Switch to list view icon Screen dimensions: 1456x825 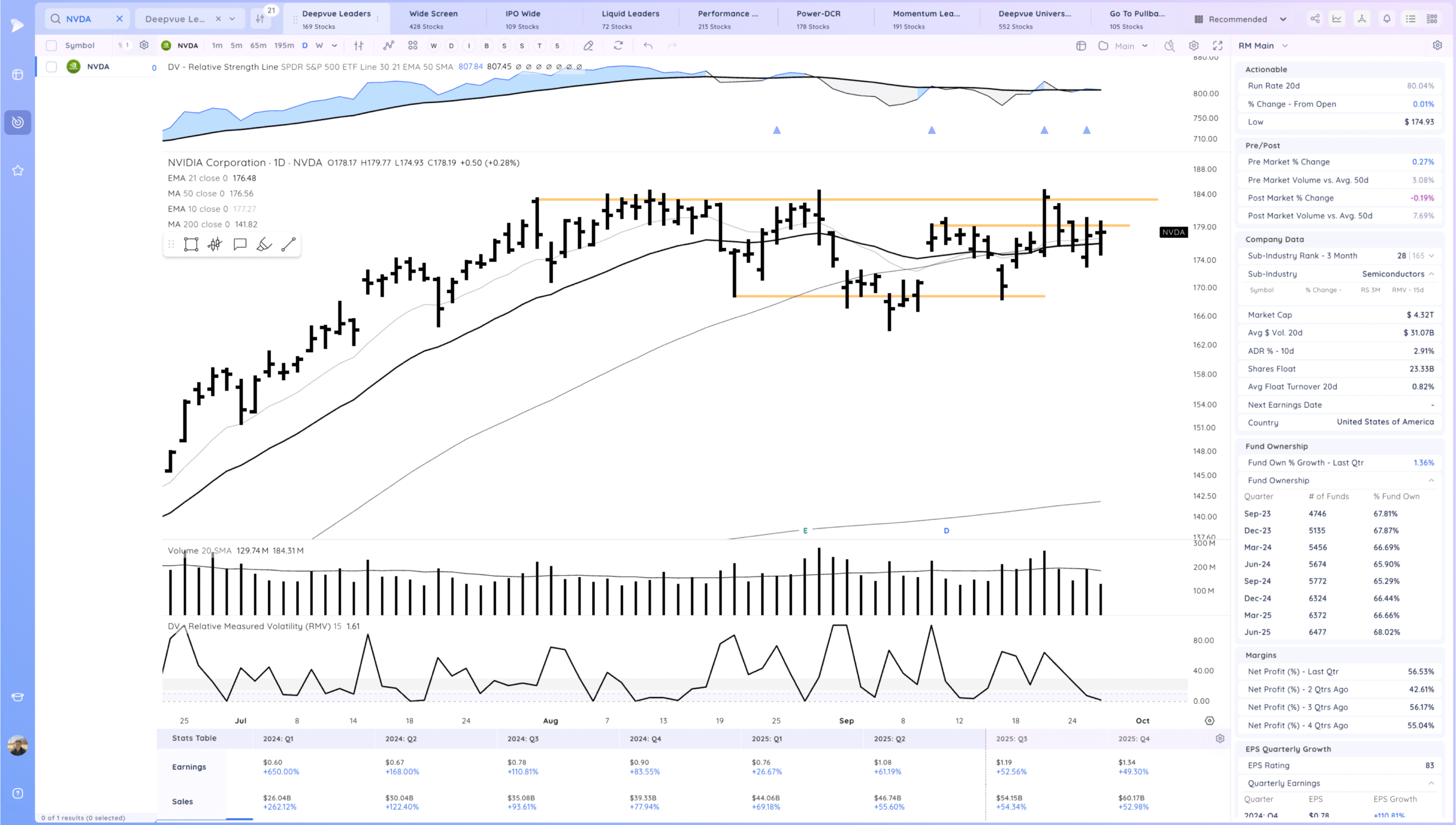click(x=1410, y=19)
